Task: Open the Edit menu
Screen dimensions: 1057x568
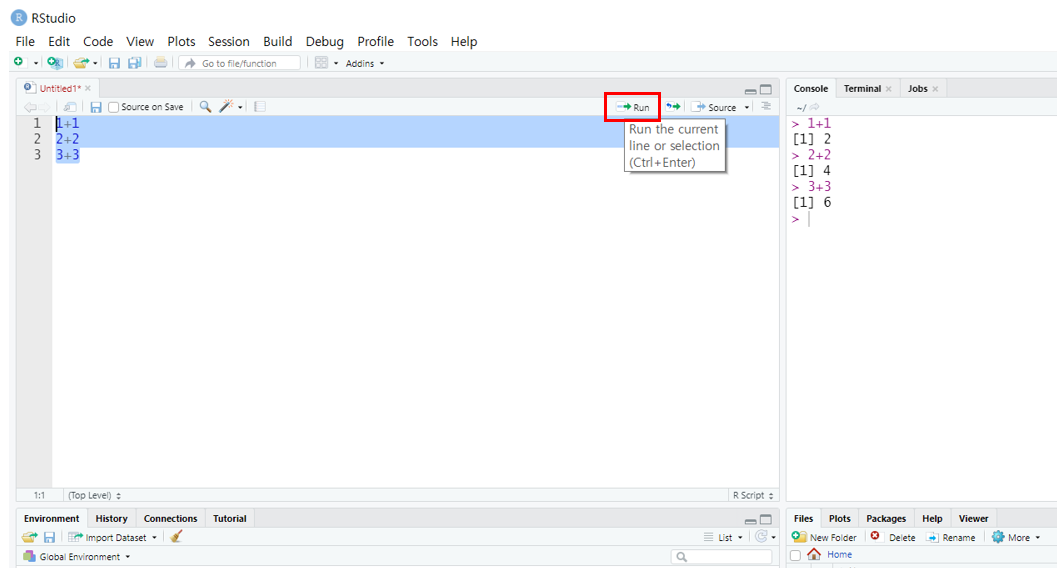Action: [59, 41]
